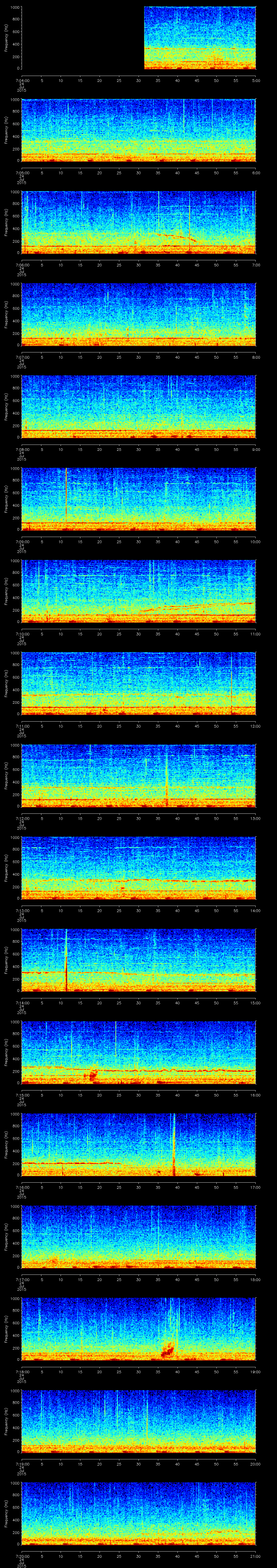The width and height of the screenshot is (277, 1568).
Task: Click the spectrogram panel starting at 7:07:00
Action: pyautogui.click(x=139, y=315)
